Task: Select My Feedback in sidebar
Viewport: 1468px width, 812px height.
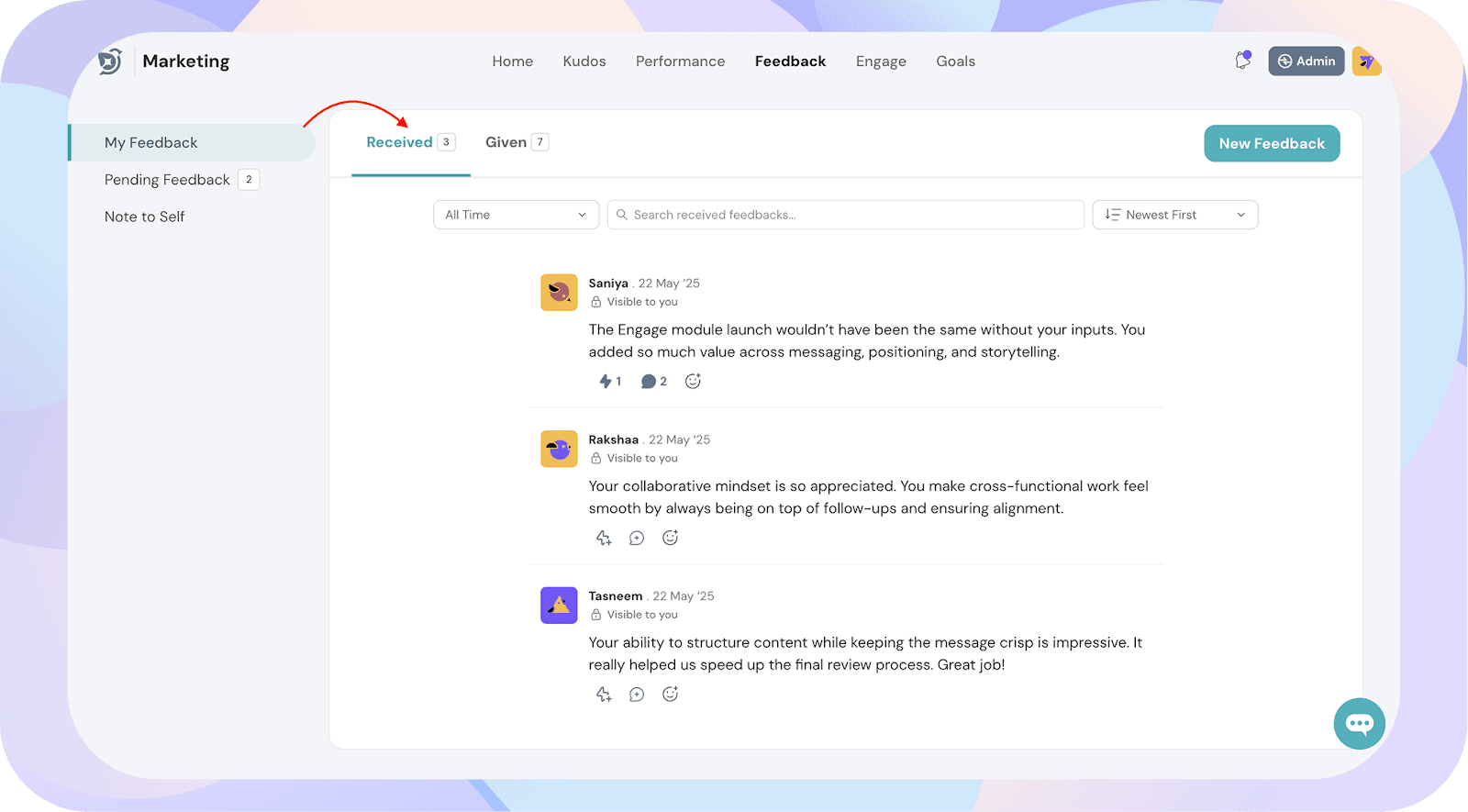Action: [193, 143]
